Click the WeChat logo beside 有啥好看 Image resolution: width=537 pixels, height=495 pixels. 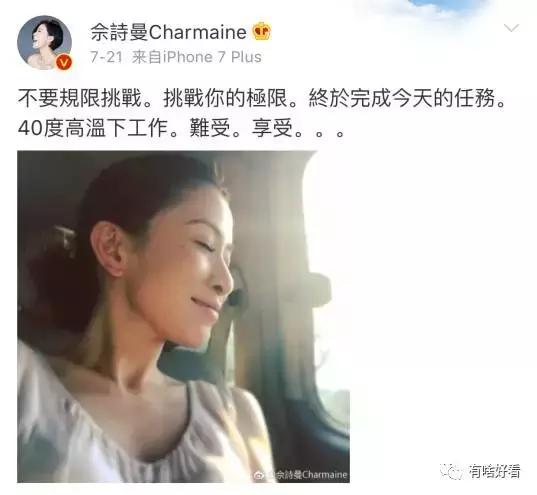452,472
